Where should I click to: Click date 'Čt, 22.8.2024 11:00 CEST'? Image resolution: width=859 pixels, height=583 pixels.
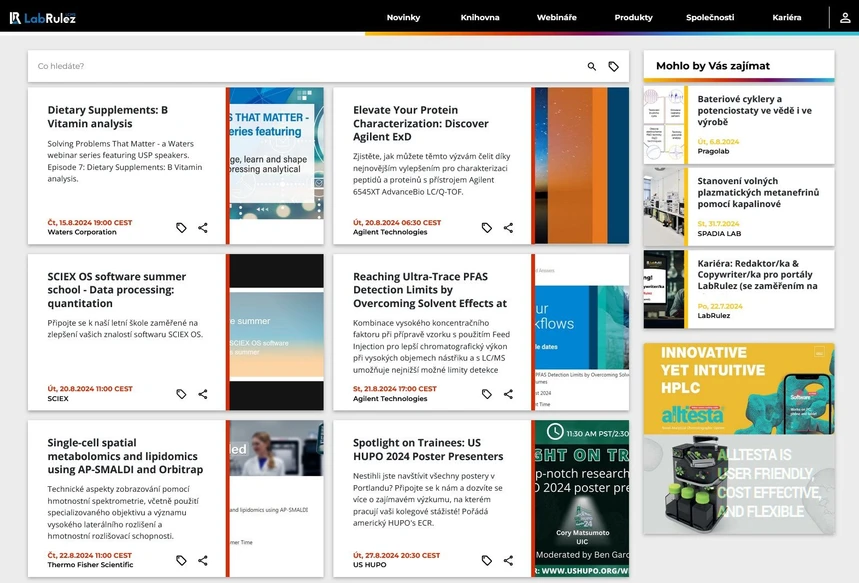click(x=90, y=555)
